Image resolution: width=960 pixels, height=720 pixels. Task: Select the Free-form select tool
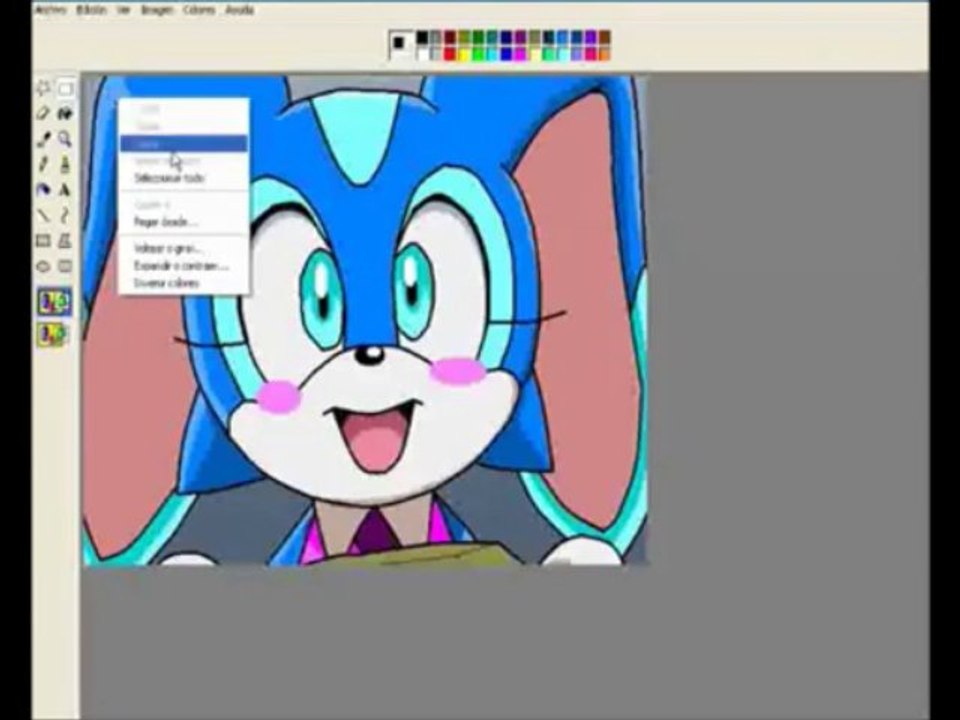(x=42, y=89)
